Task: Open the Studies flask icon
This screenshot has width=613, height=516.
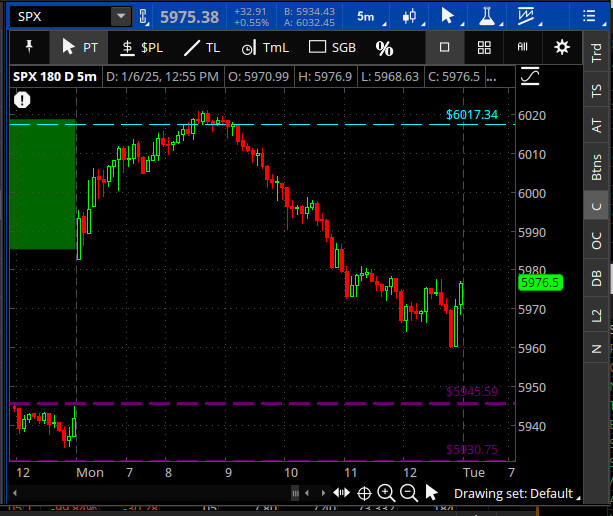Action: tap(487, 16)
